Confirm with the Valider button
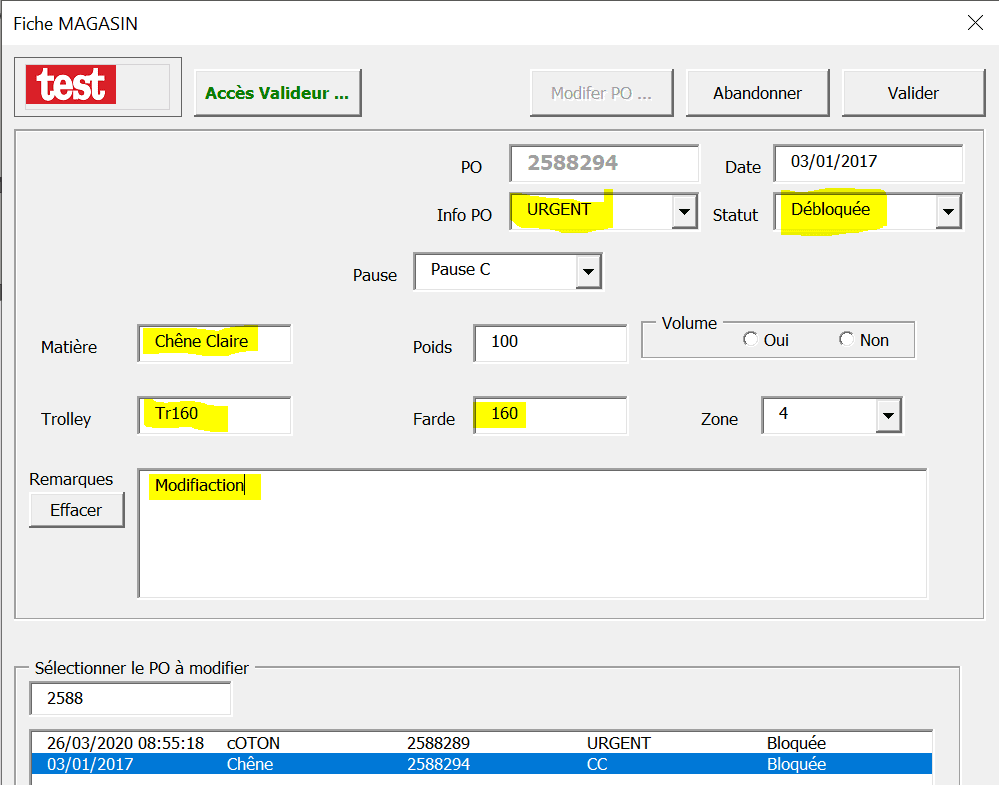999x785 pixels. click(x=913, y=93)
